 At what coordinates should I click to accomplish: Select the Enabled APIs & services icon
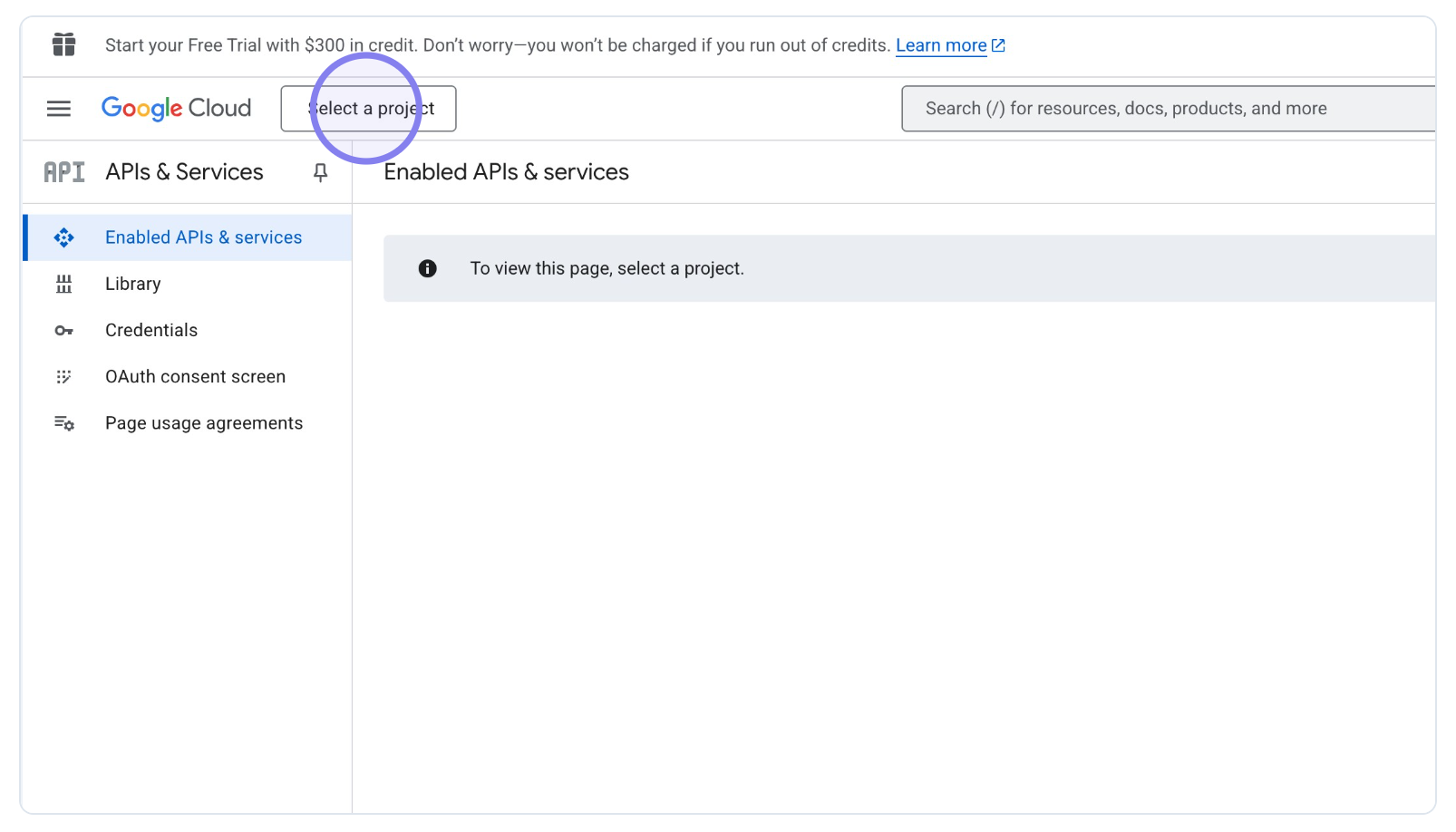click(63, 237)
